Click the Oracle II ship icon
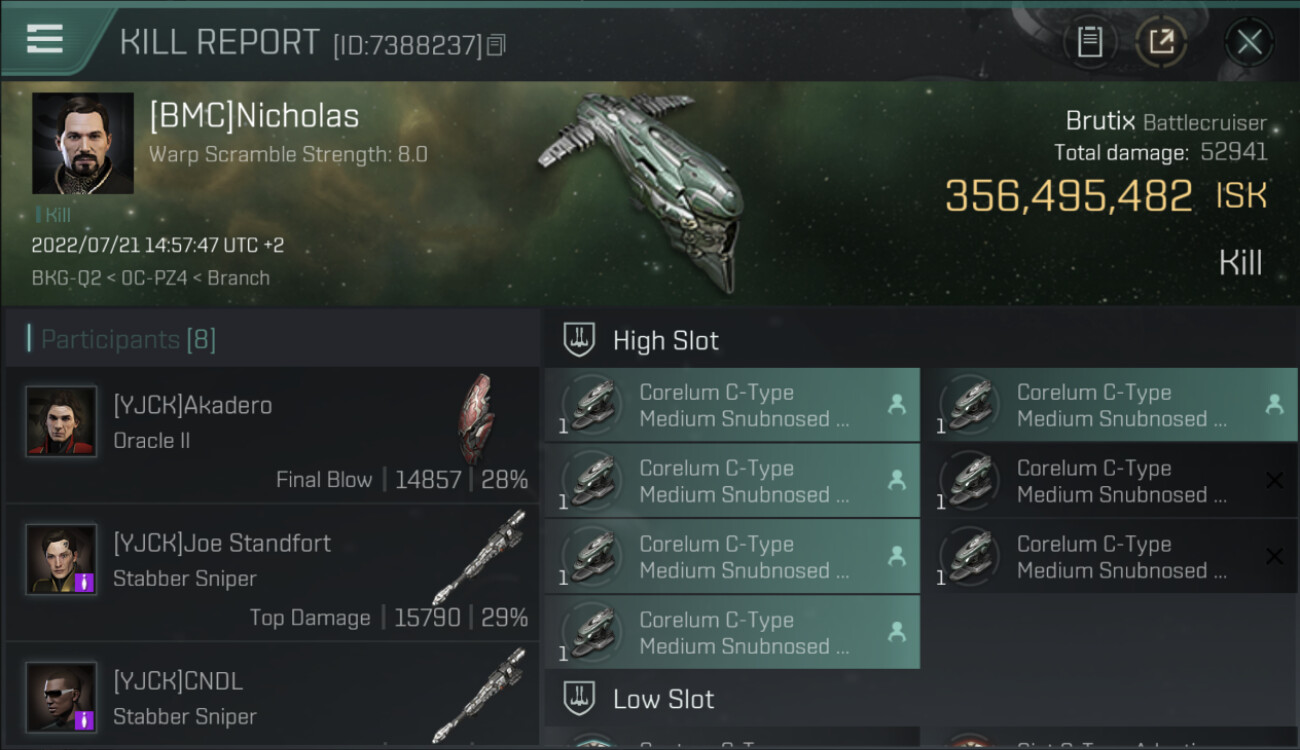 click(x=476, y=420)
